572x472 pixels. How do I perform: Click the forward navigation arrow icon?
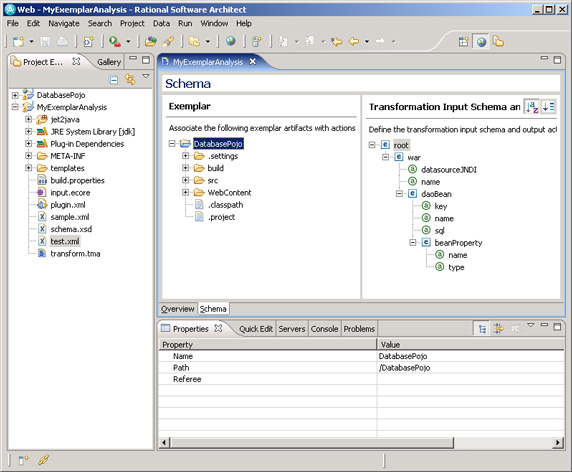[380, 41]
